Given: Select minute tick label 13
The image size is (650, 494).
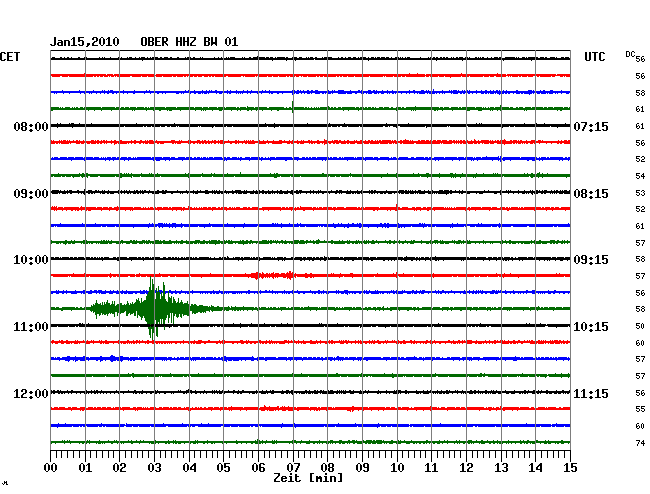Looking at the screenshot, I should [x=501, y=468].
